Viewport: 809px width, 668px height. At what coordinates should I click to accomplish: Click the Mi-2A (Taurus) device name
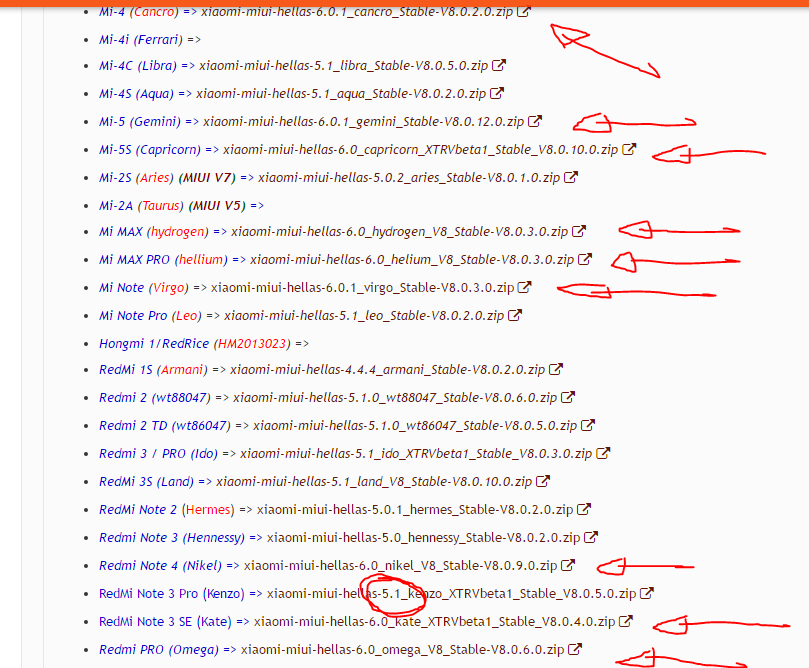[141, 205]
